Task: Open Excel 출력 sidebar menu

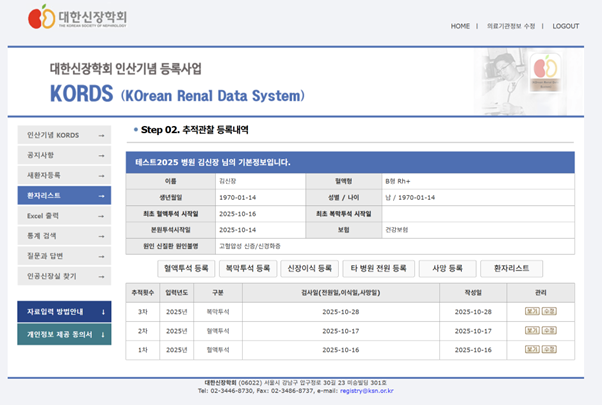Action: coord(64,215)
